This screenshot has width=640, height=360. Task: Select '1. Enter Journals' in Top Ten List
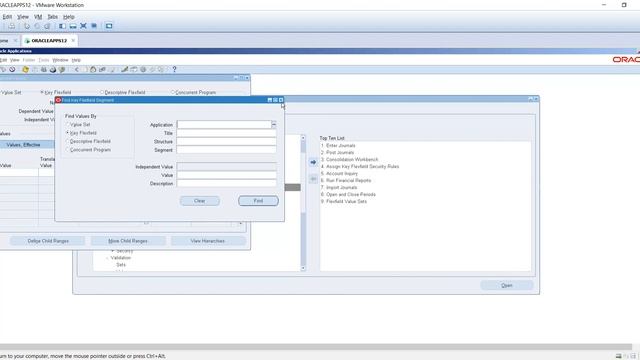[x=338, y=146]
